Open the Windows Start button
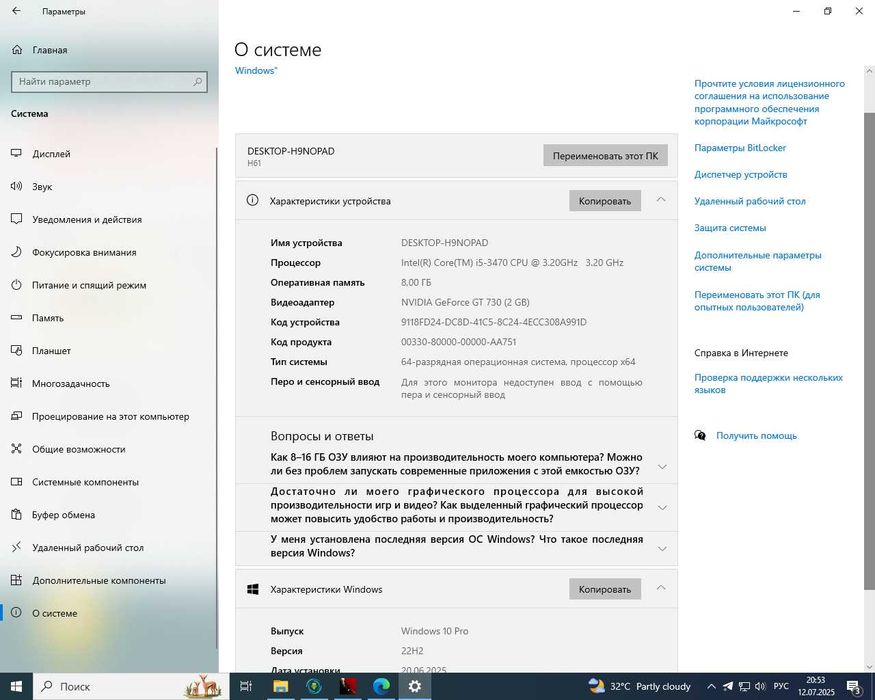 tap(16, 686)
